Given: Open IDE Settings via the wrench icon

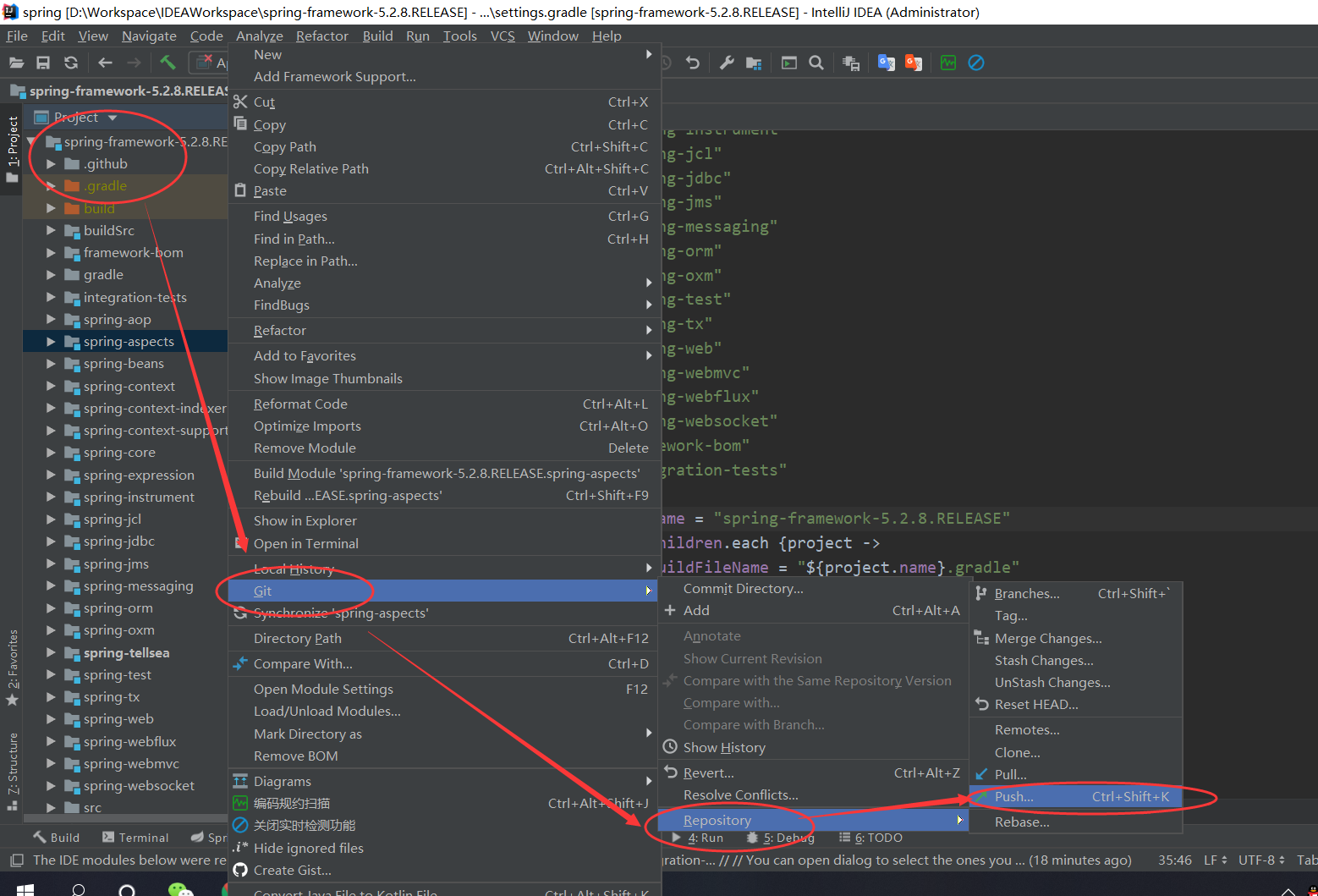Looking at the screenshot, I should (727, 62).
